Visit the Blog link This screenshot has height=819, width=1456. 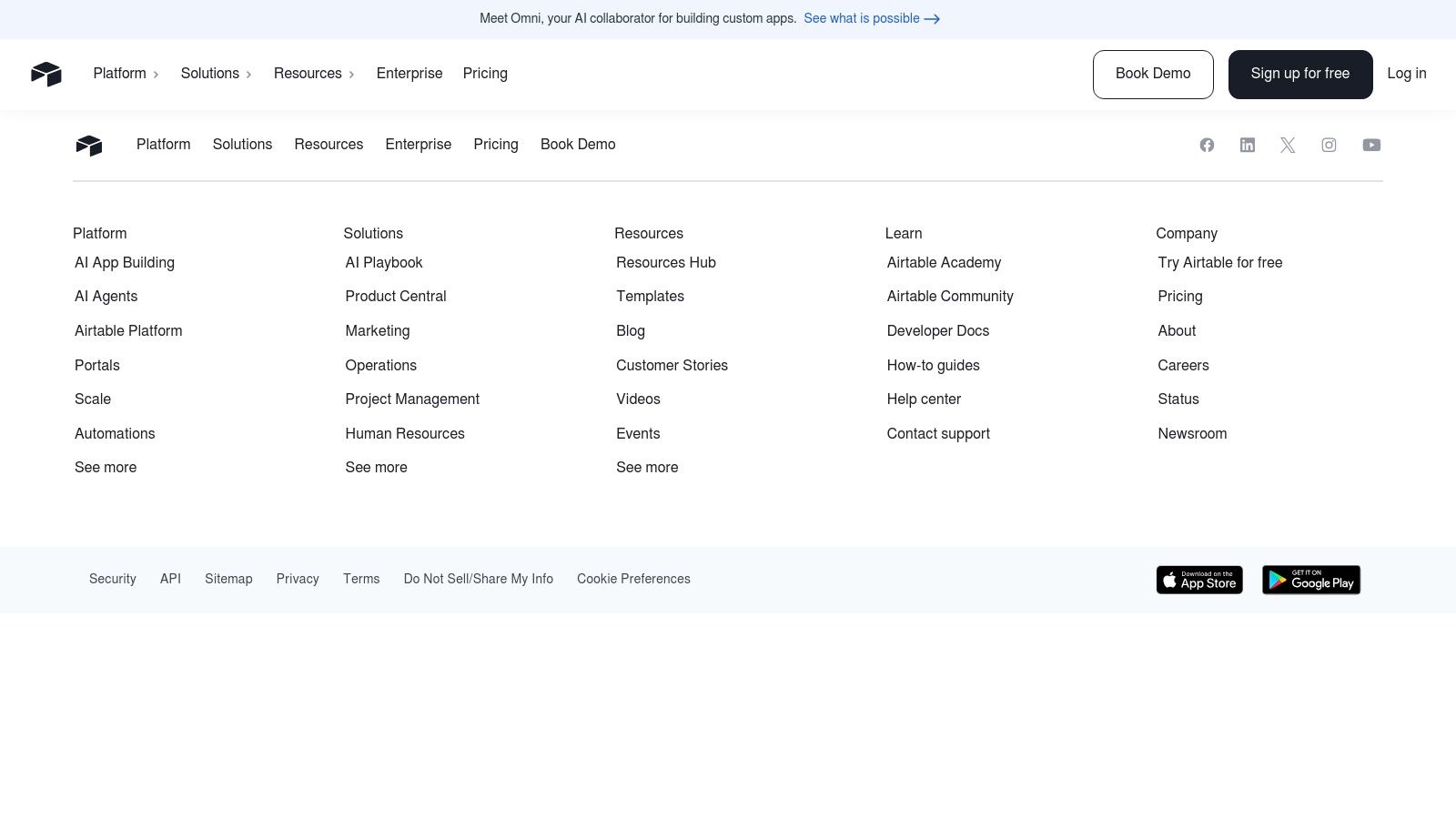pyautogui.click(x=631, y=331)
